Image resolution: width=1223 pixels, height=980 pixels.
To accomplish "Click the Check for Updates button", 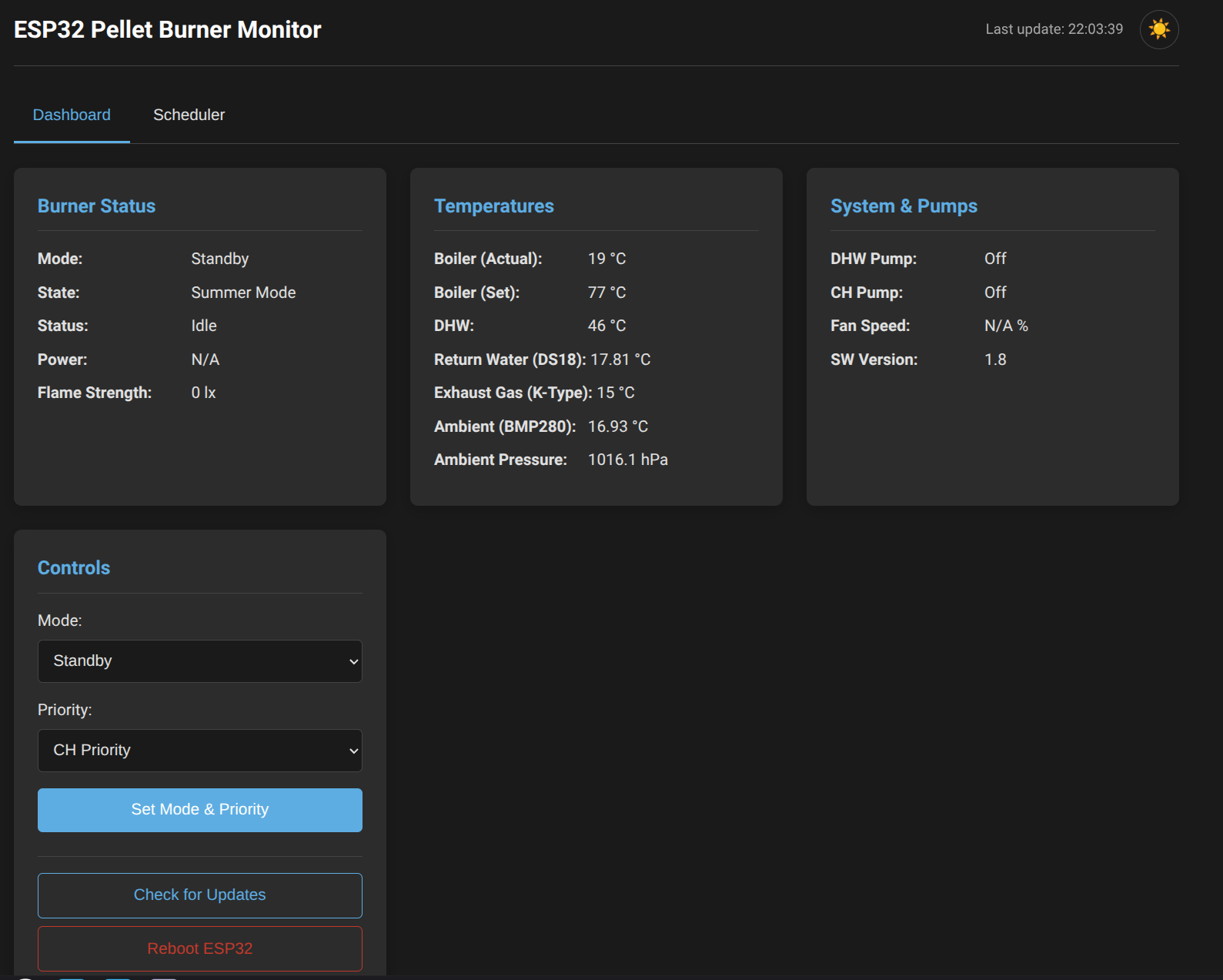I will 199,895.
